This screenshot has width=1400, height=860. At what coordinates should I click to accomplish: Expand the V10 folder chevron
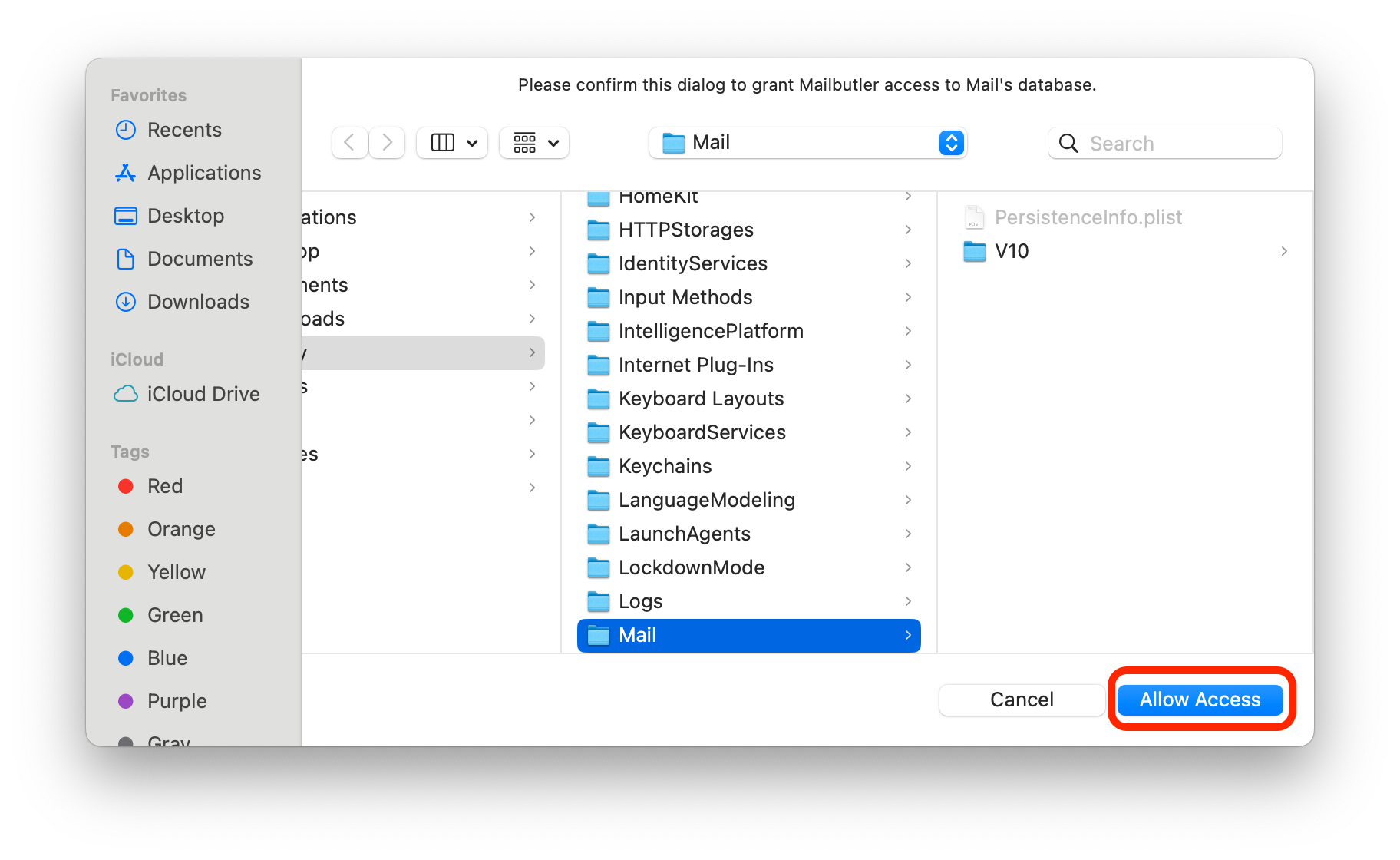tap(1284, 251)
